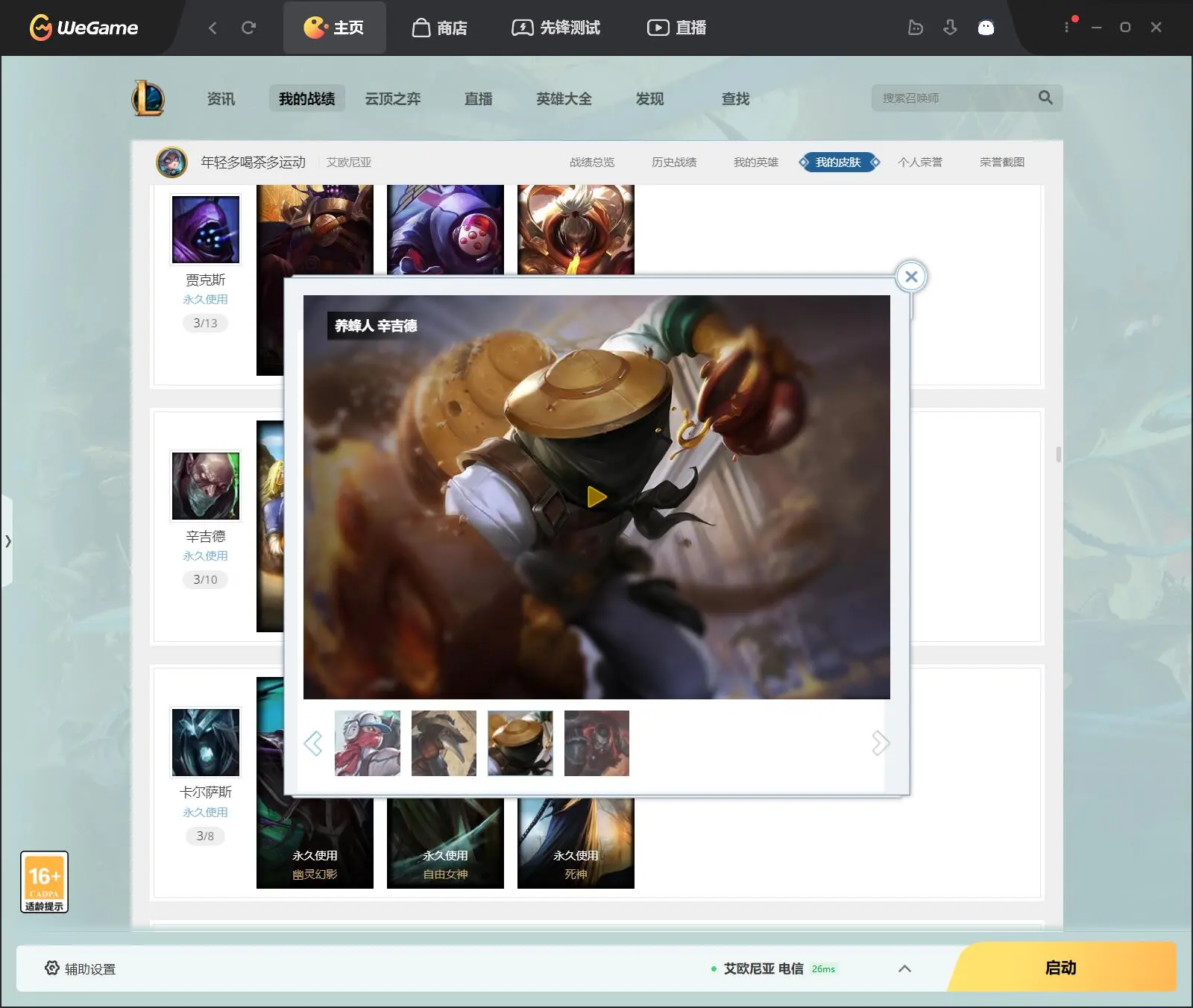Open the 英雄大全 menu item
Screen dimensions: 1193x1008
click(x=564, y=98)
